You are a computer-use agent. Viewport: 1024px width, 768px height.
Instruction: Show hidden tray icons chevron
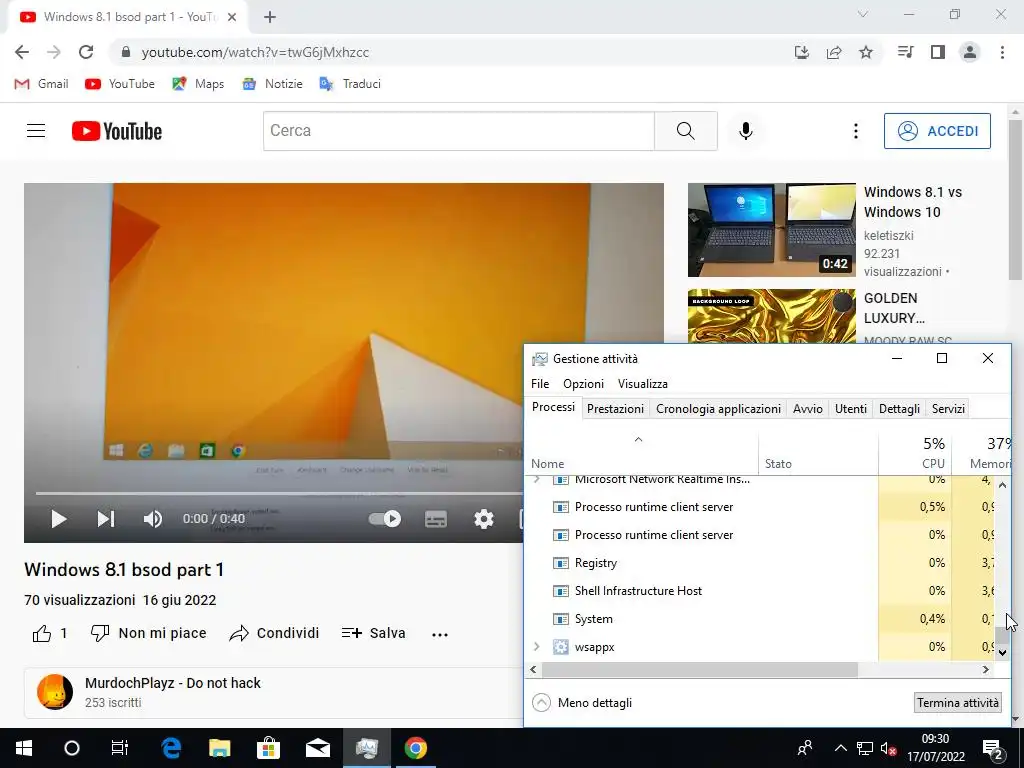tap(840, 748)
